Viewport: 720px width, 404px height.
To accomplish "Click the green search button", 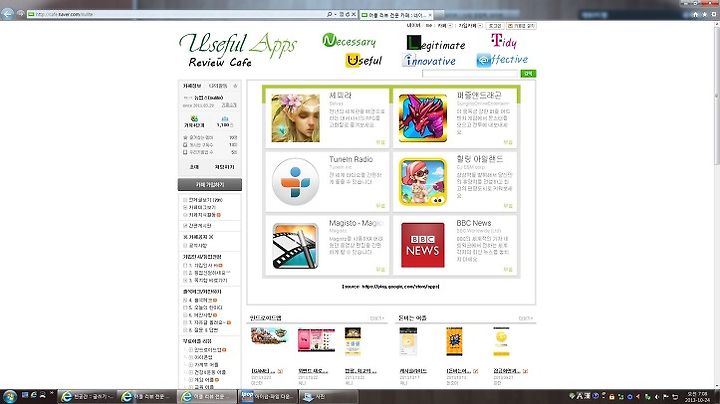I will point(528,73).
